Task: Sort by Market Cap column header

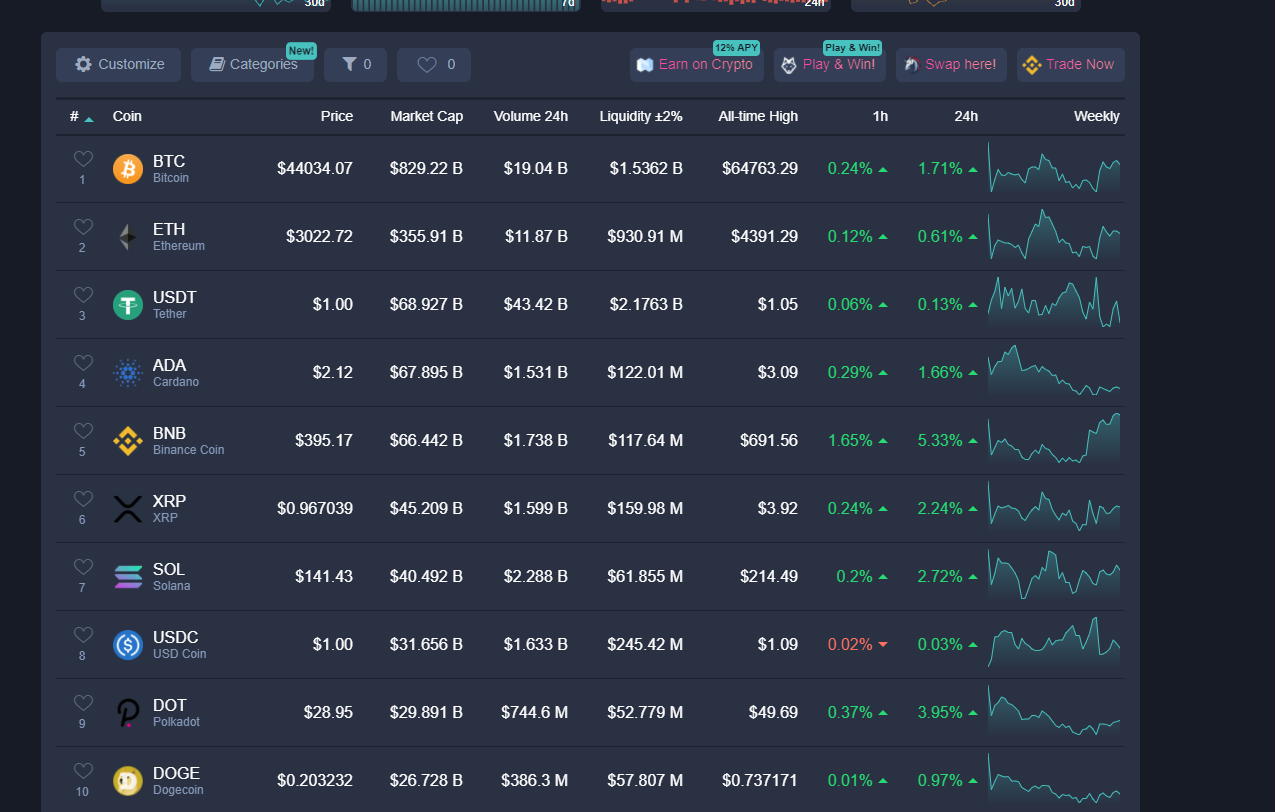Action: 427,116
